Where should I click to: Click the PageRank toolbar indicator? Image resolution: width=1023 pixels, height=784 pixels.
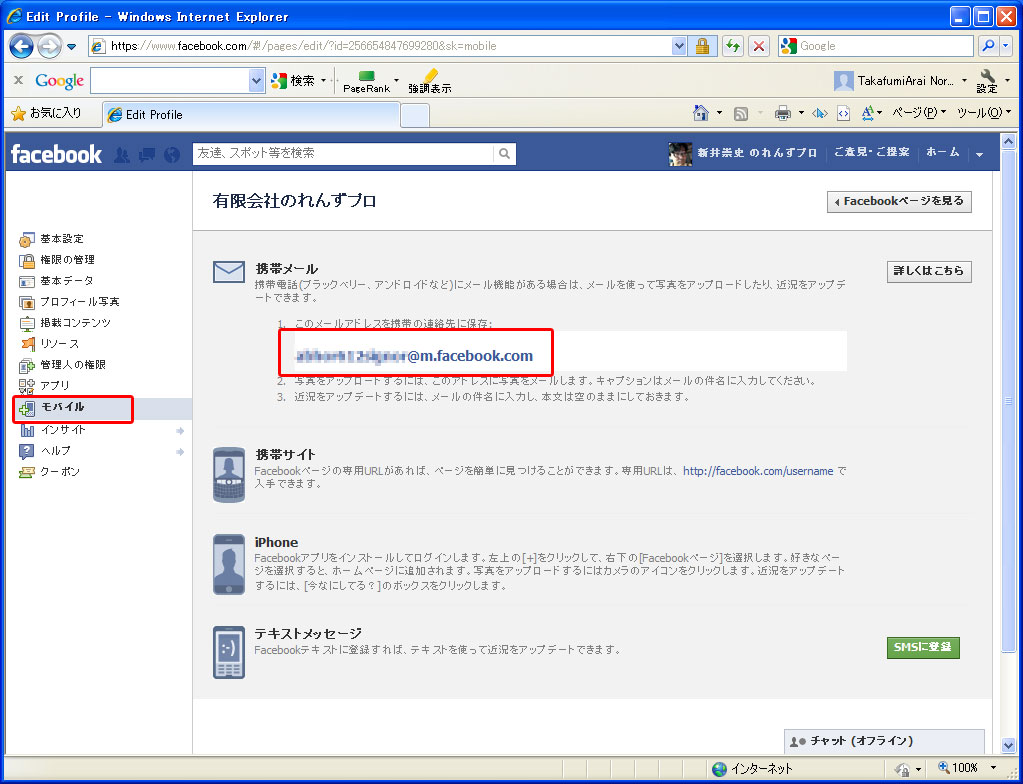[x=367, y=82]
